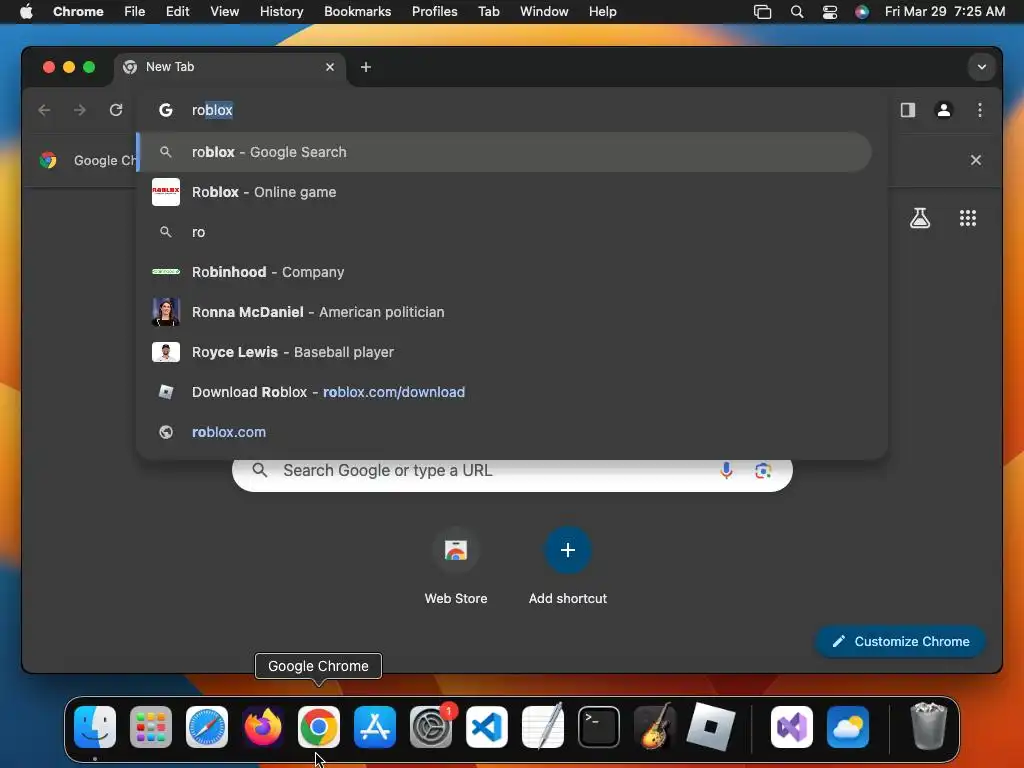
Task: Click the Google Chrome Dock icon
Action: [319, 727]
